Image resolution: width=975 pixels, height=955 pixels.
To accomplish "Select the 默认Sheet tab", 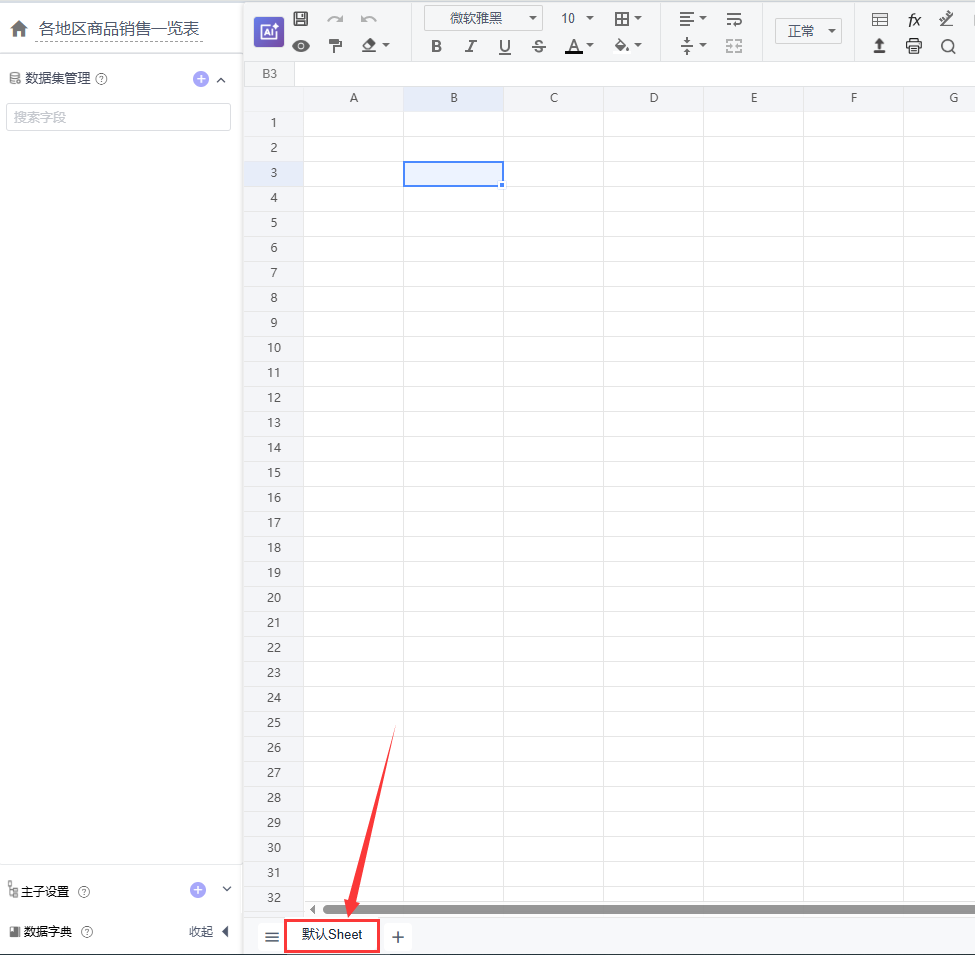I will 332,935.
